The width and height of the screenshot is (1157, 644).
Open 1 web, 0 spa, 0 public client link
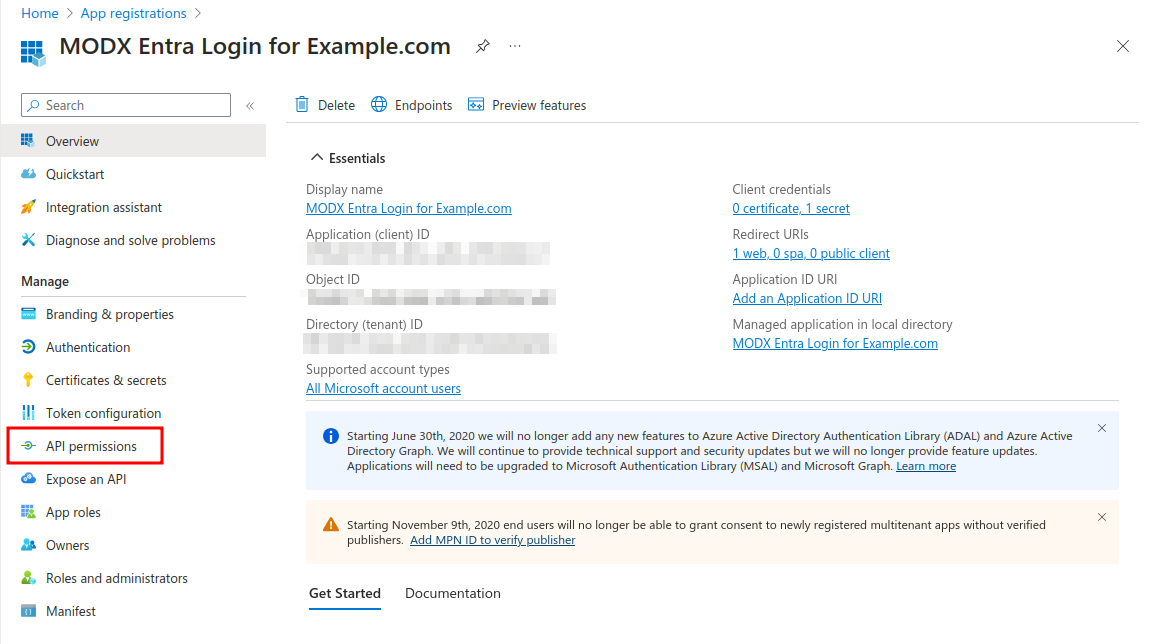811,254
